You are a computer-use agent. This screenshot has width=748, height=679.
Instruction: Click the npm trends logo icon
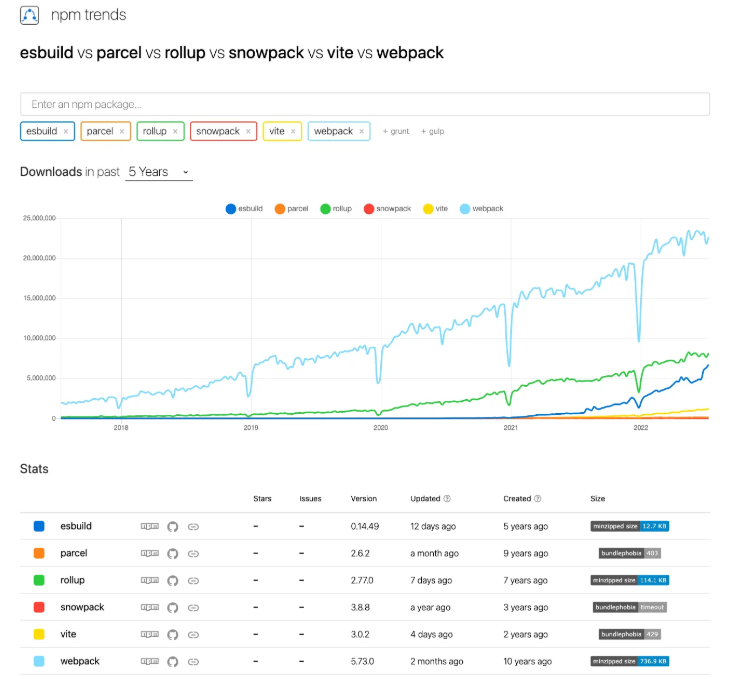(x=29, y=15)
